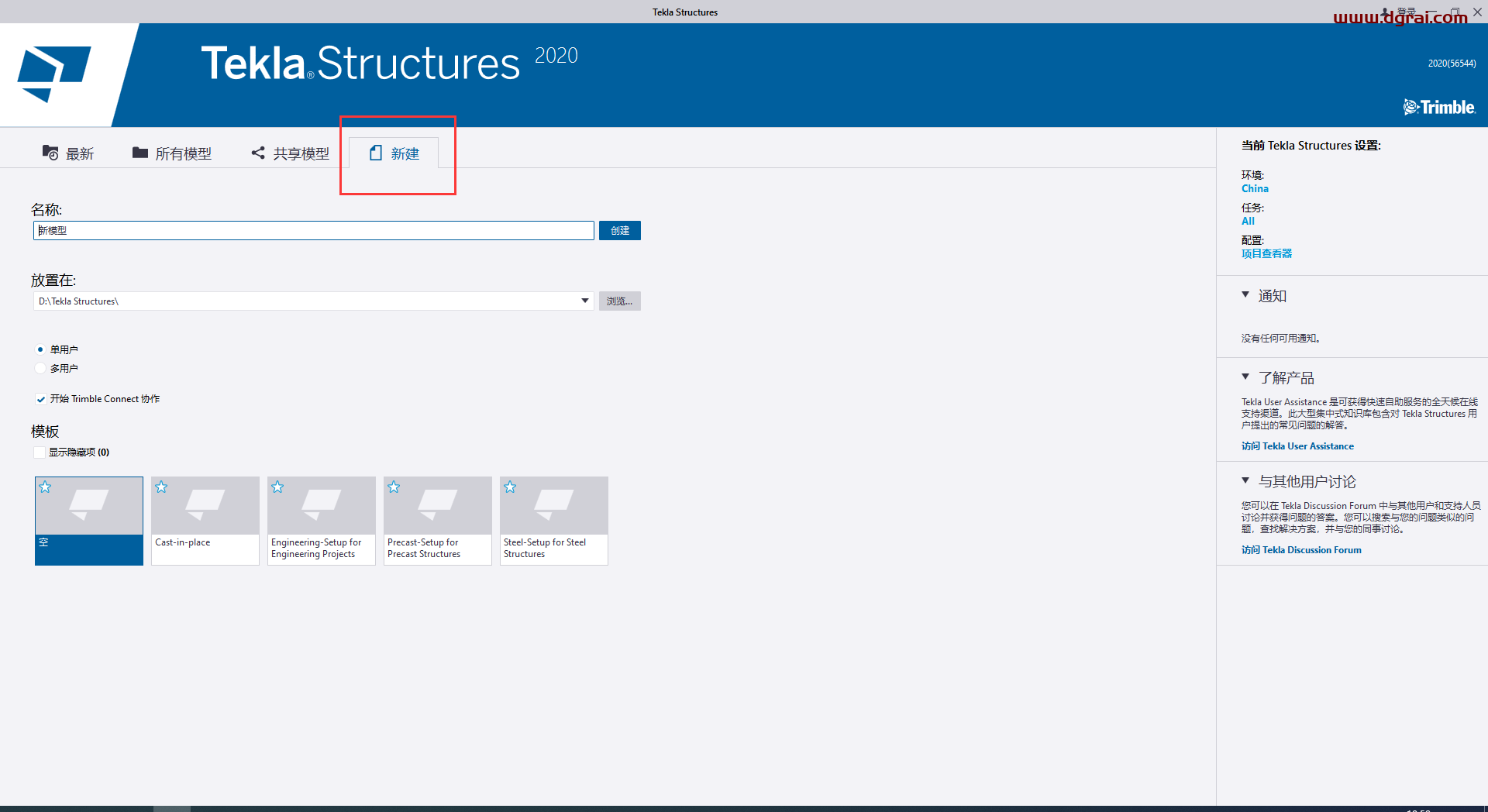The width and height of the screenshot is (1488, 812).
Task: Select the 多用户 radio button
Action: click(x=40, y=368)
